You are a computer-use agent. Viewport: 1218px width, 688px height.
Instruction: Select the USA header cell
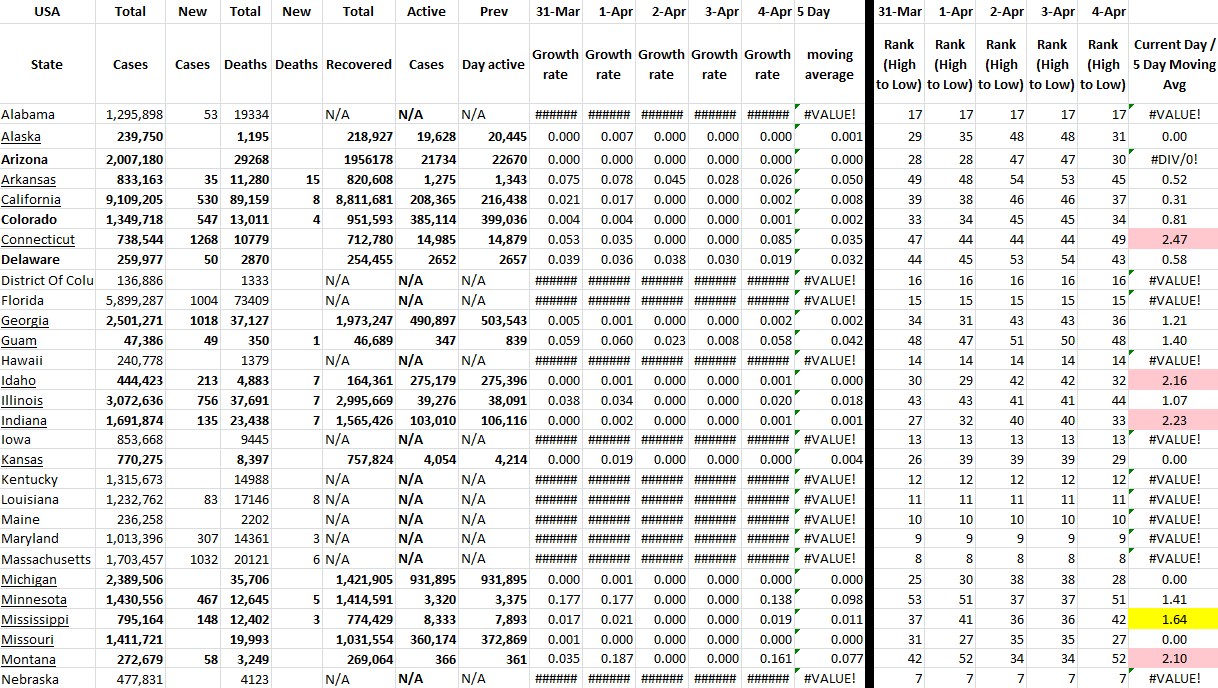[47, 12]
